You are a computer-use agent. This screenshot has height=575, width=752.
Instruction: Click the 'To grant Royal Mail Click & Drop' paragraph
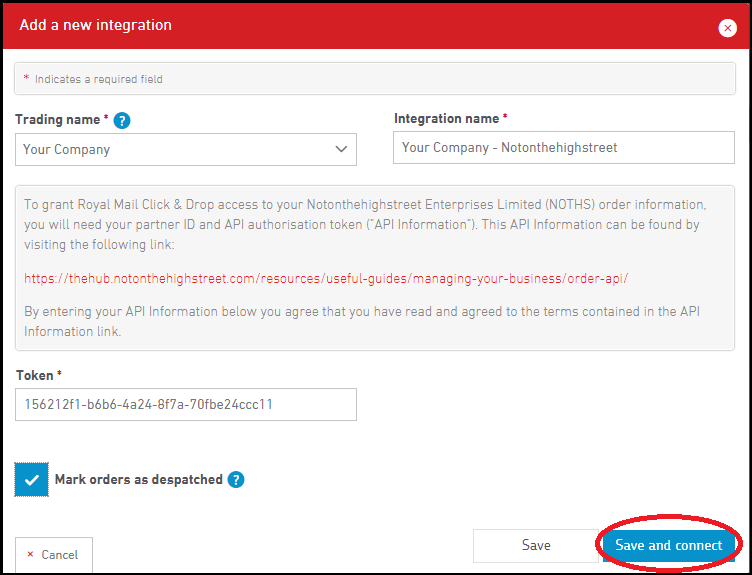(x=365, y=224)
